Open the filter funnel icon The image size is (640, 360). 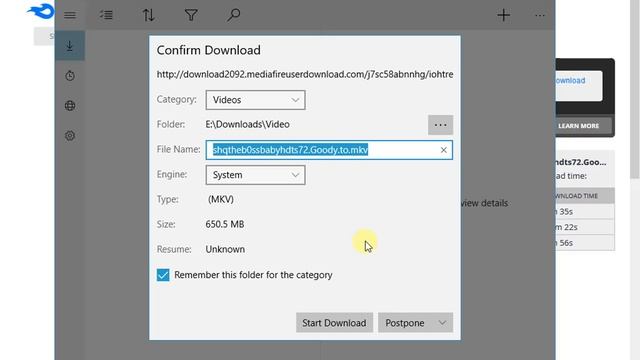pyautogui.click(x=191, y=15)
